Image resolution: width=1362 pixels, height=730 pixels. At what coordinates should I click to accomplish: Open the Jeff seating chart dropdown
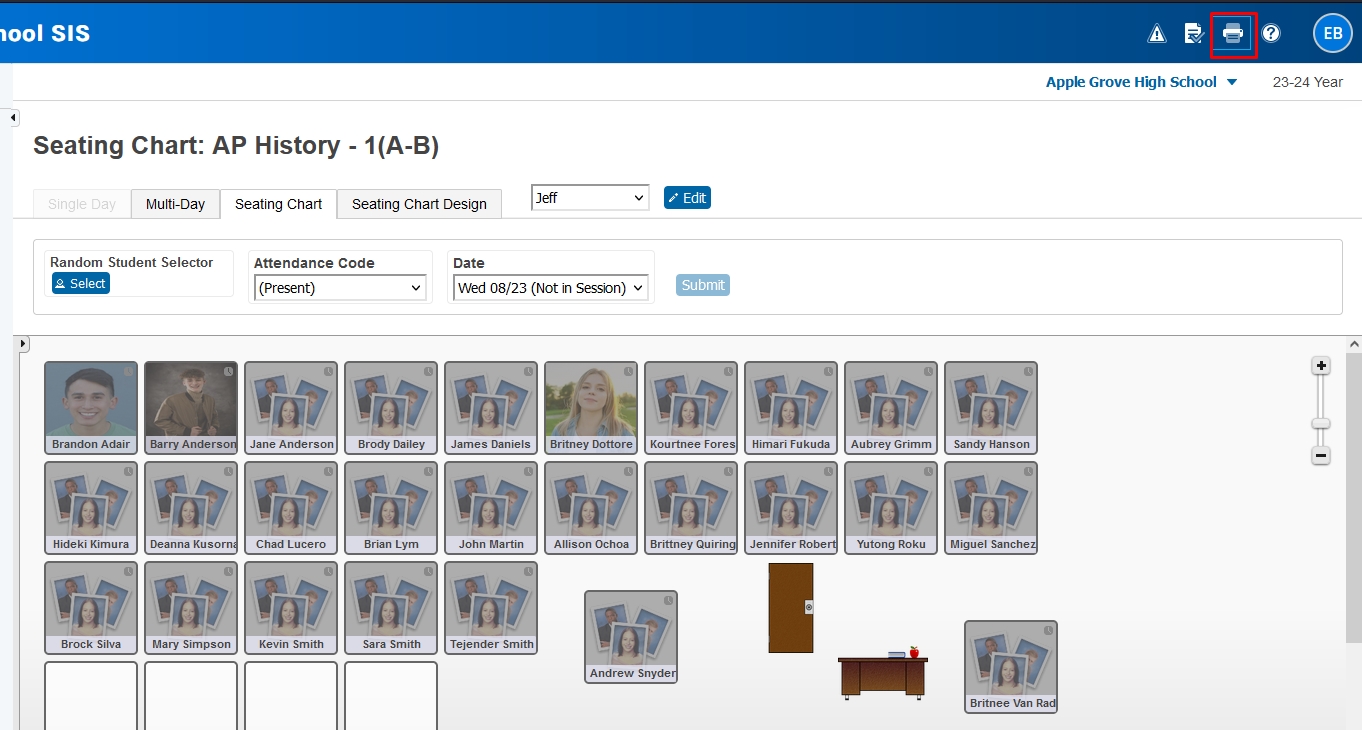pyautogui.click(x=590, y=198)
